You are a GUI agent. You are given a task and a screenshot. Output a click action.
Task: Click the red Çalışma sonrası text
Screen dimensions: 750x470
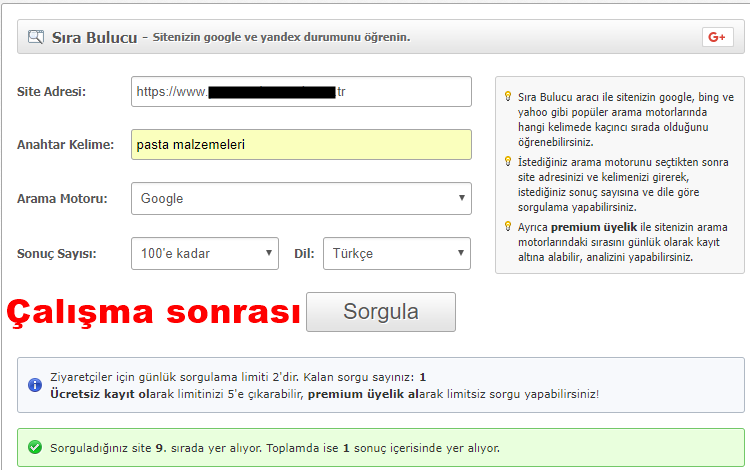coord(153,312)
